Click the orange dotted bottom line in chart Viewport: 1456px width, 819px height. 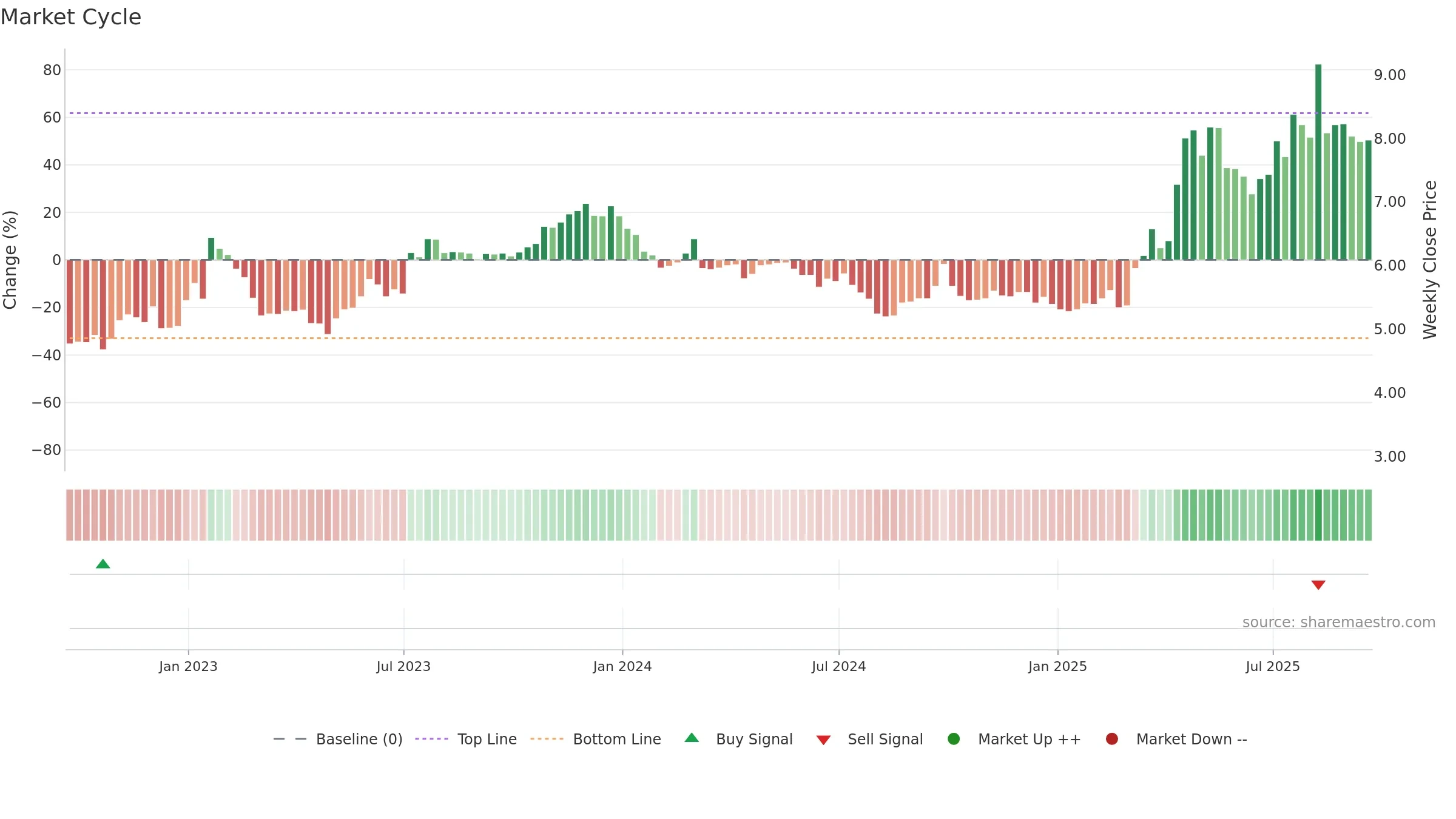coord(719,338)
